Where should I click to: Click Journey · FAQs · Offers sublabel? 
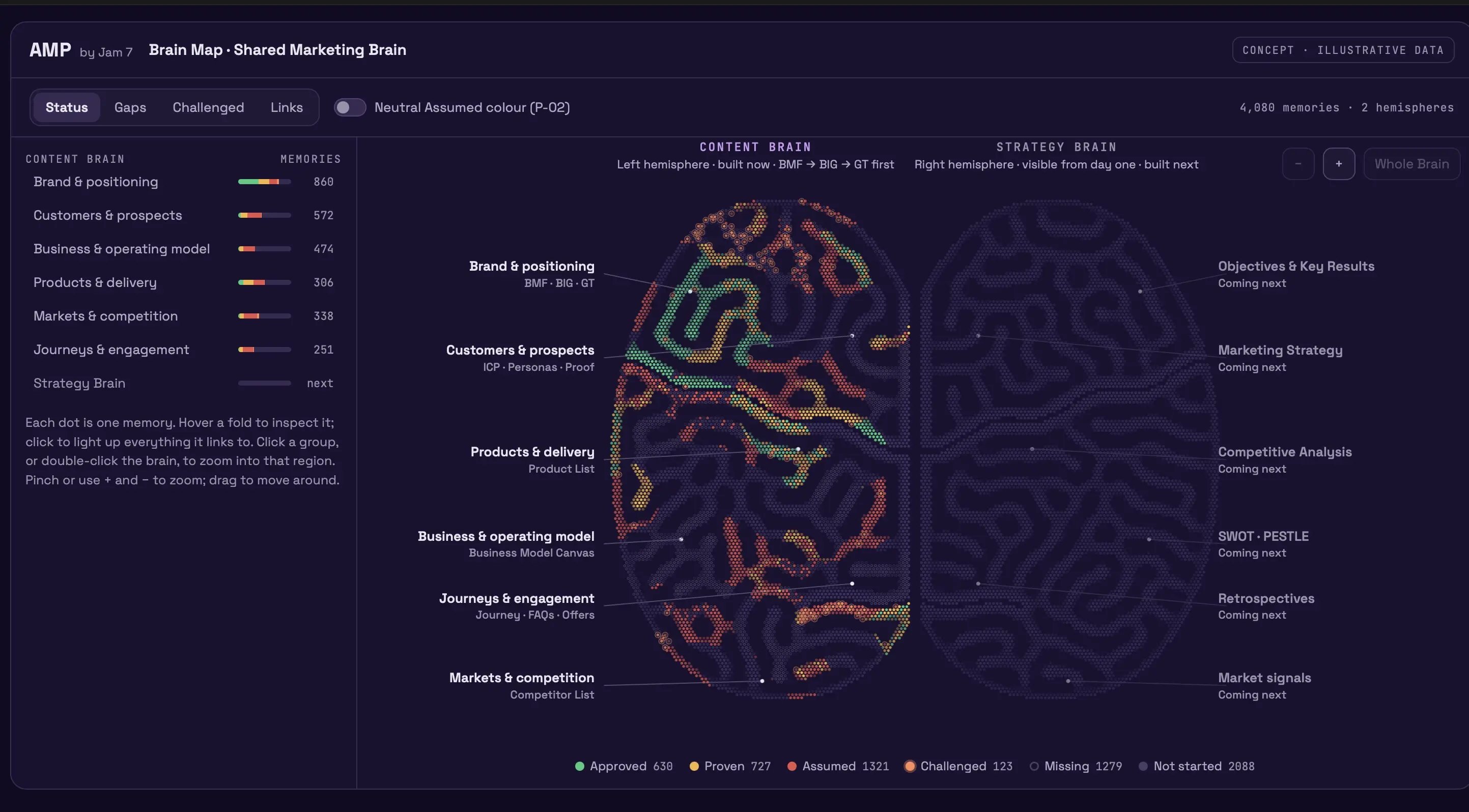tap(535, 616)
